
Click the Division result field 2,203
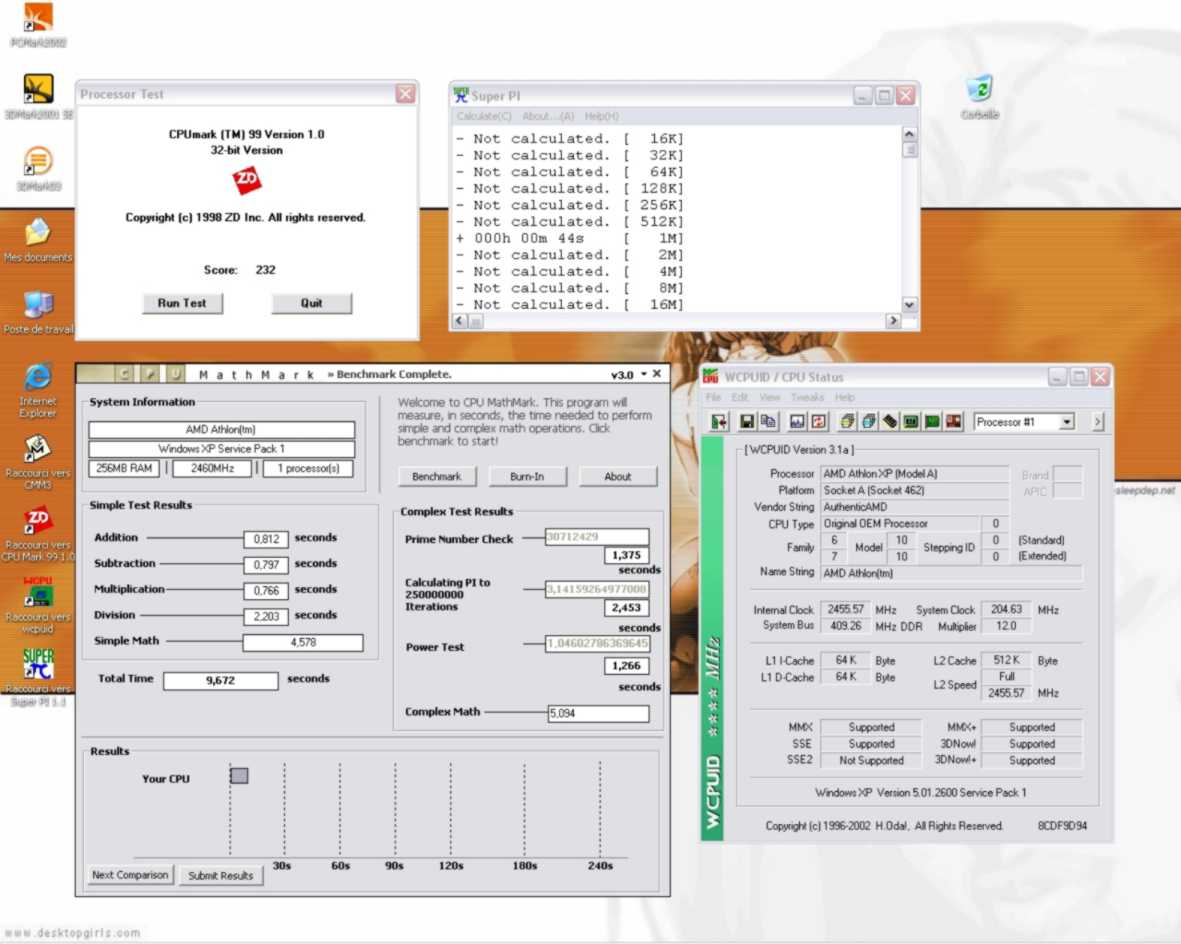266,616
